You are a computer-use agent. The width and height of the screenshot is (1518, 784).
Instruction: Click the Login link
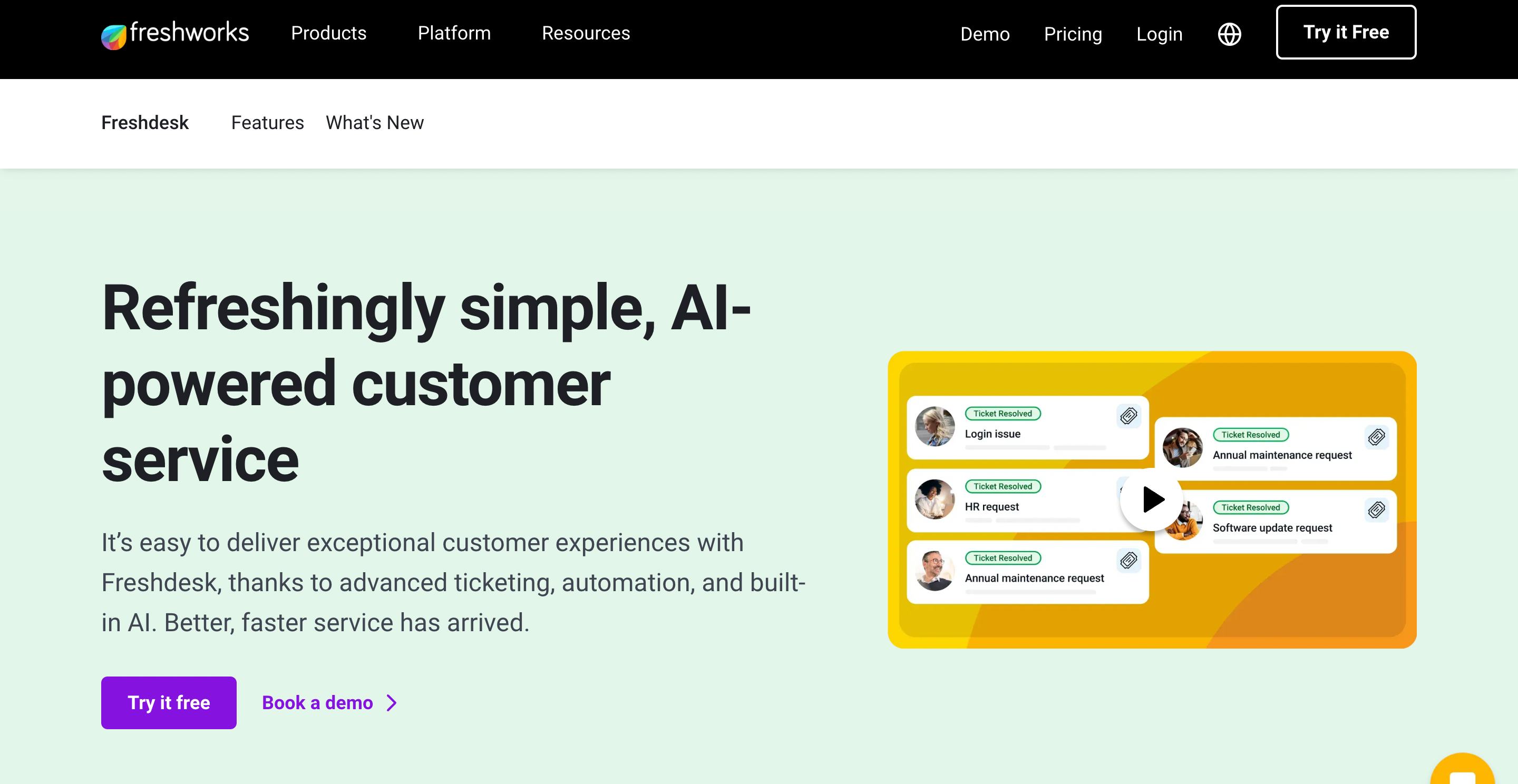pyautogui.click(x=1159, y=34)
